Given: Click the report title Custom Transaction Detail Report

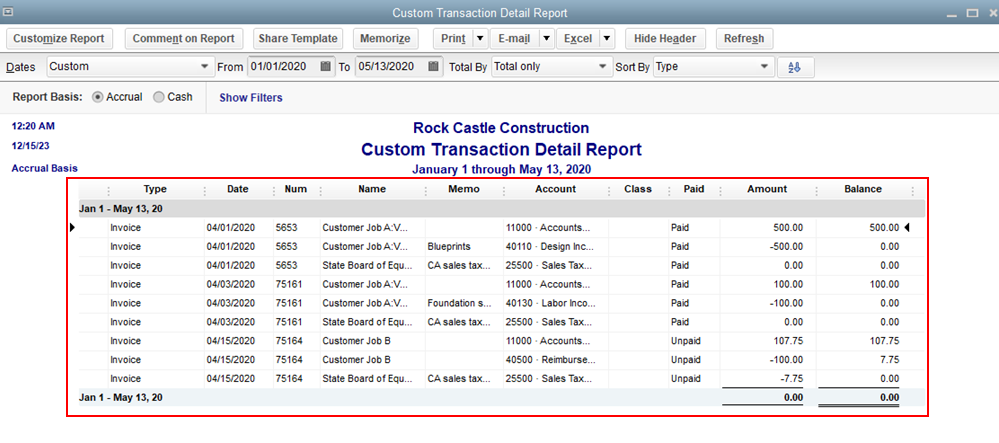Looking at the screenshot, I should 501,149.
